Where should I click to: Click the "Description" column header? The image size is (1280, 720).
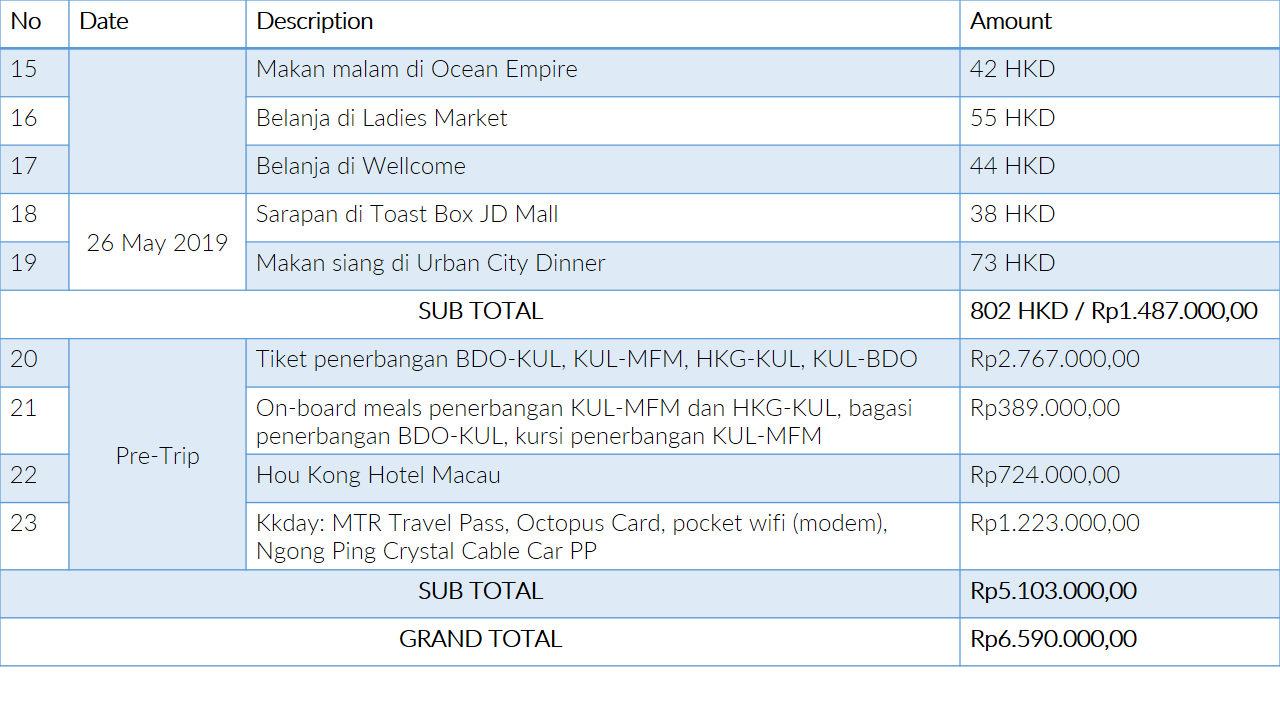click(315, 22)
